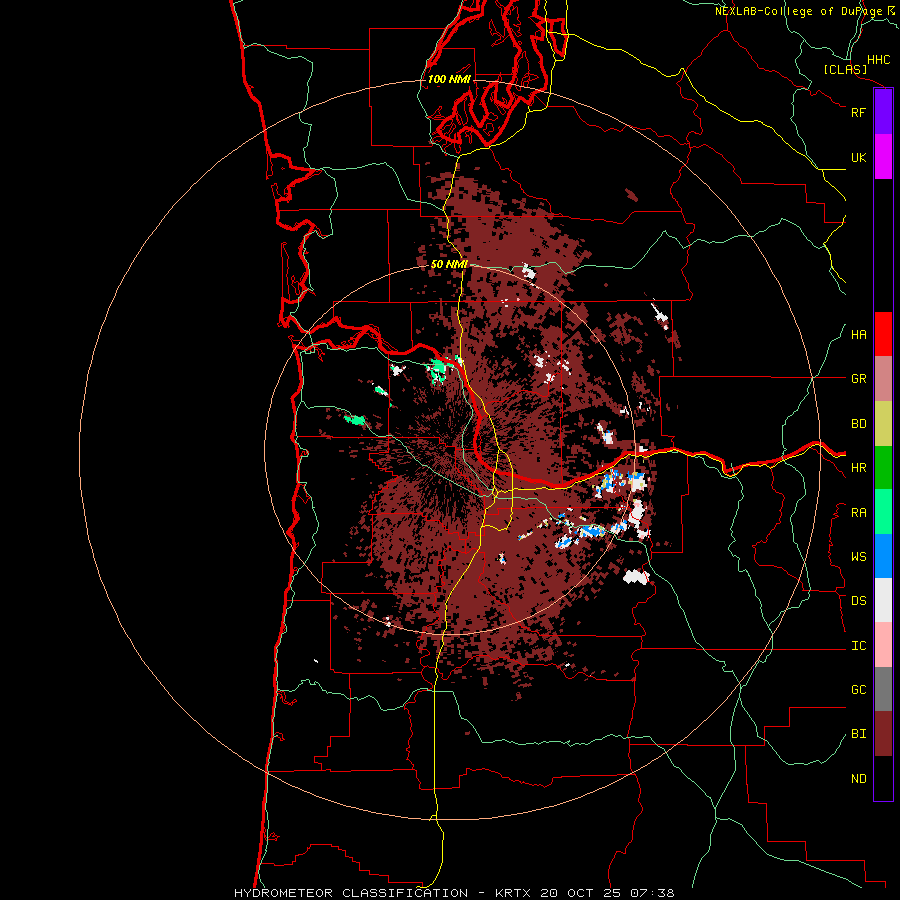Viewport: 900px width, 900px height.
Task: Click the HA red legend swatch
Action: [x=883, y=334]
